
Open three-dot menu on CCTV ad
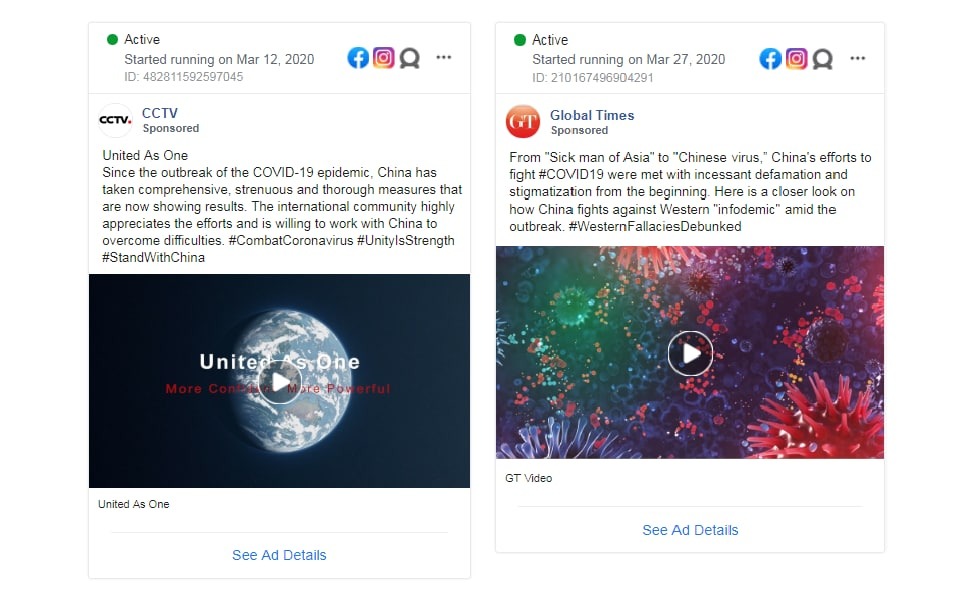tap(444, 57)
